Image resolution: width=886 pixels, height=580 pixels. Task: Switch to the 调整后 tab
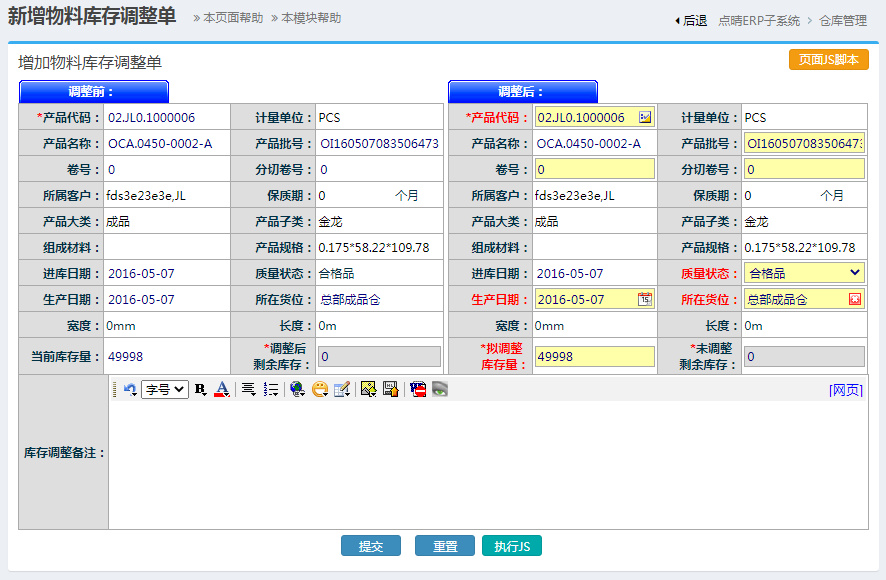point(522,92)
